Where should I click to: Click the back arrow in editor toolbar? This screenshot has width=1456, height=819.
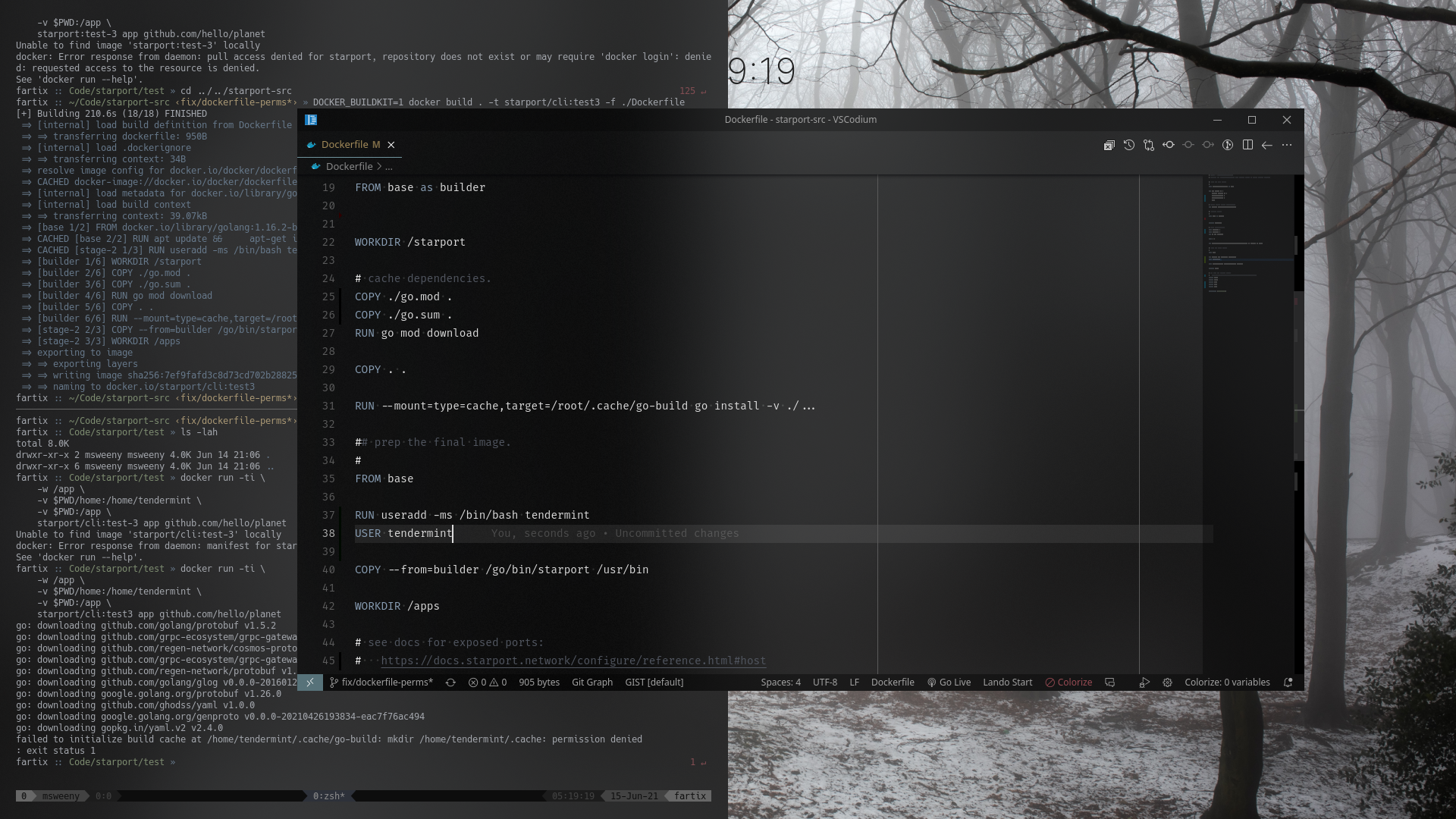click(x=1266, y=145)
